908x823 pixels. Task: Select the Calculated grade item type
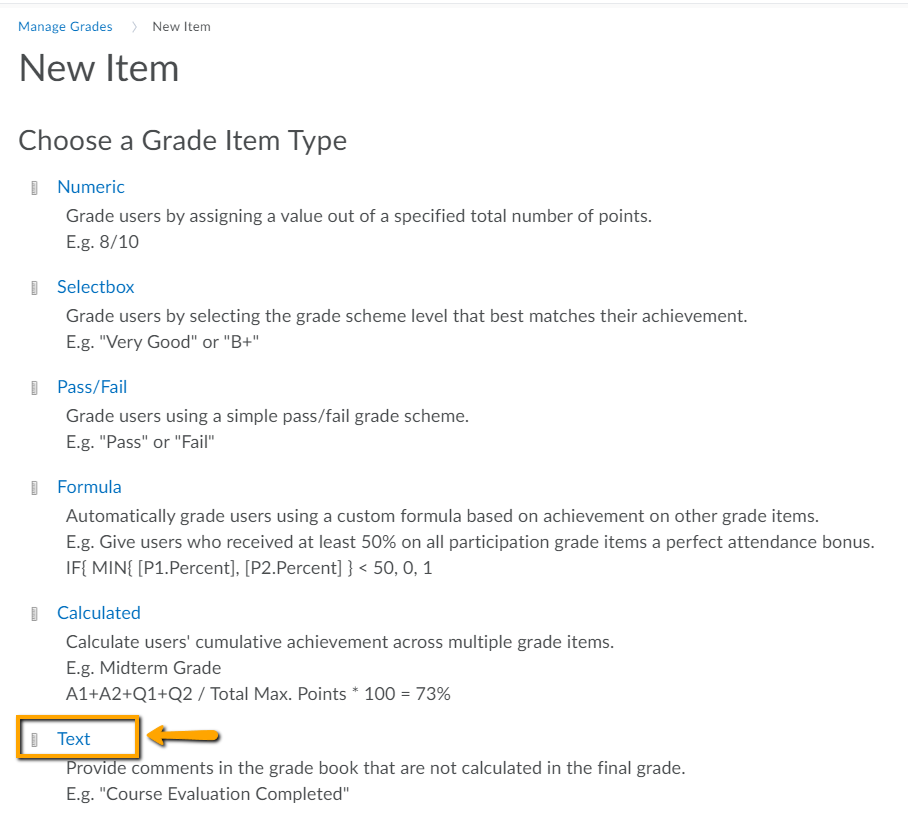(98, 613)
